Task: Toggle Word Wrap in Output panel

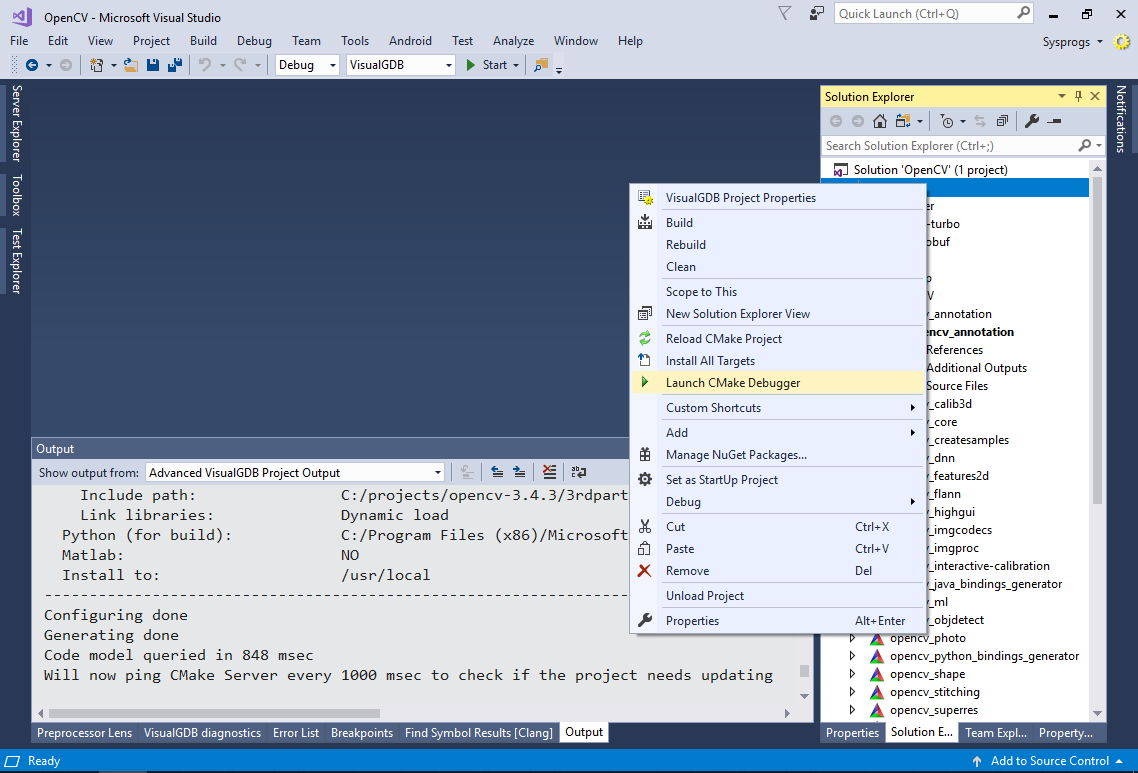Action: coord(578,473)
